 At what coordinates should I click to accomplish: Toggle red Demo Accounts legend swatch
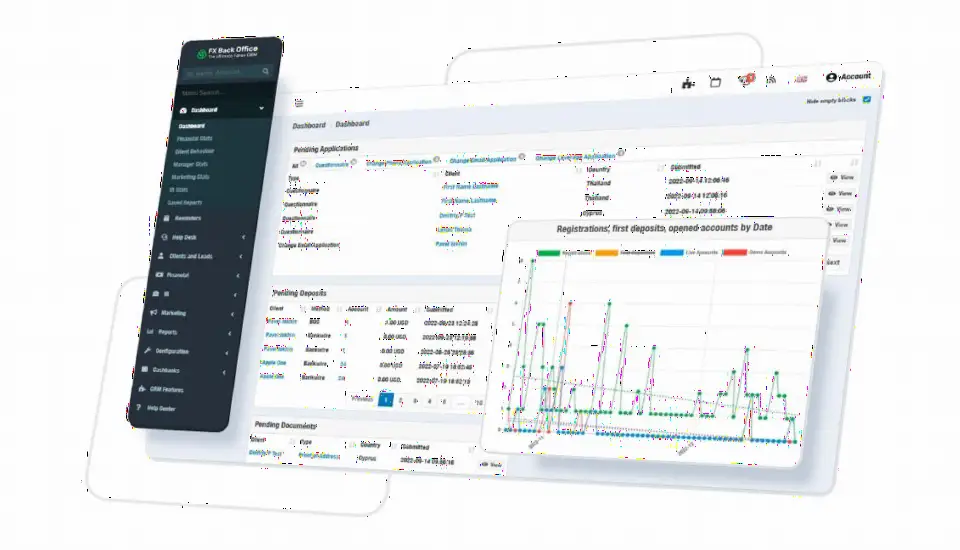click(735, 252)
